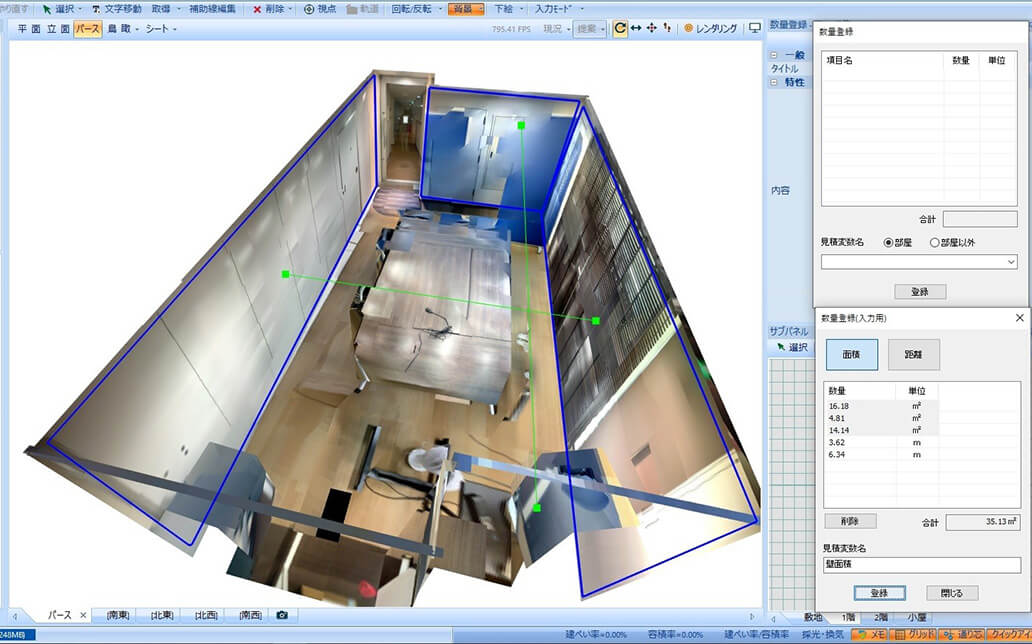Click the orange rotate view icon
Image resolution: width=1032 pixels, height=644 pixels.
pos(620,29)
